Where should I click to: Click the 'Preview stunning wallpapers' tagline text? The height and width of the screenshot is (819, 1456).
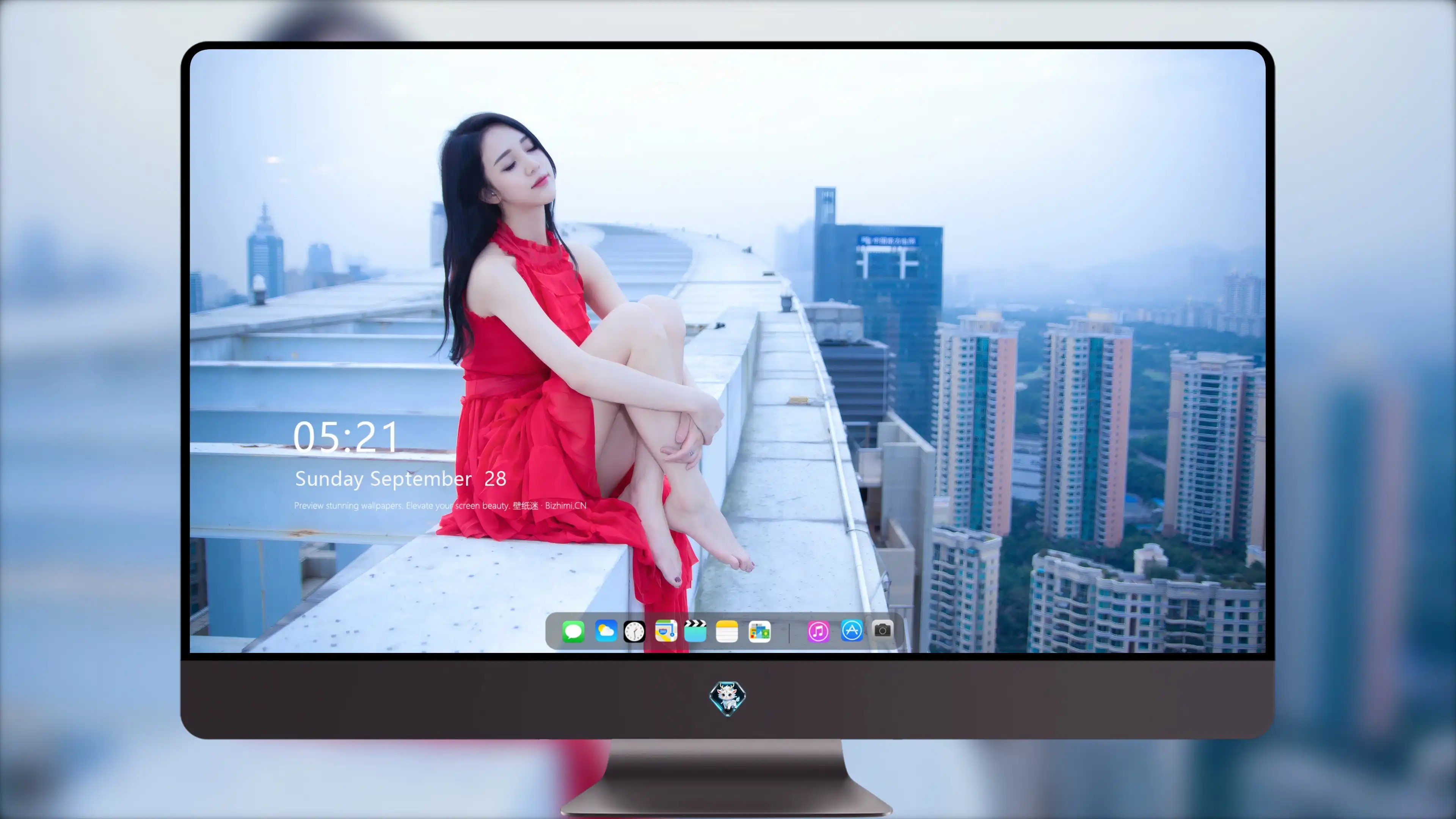440,505
